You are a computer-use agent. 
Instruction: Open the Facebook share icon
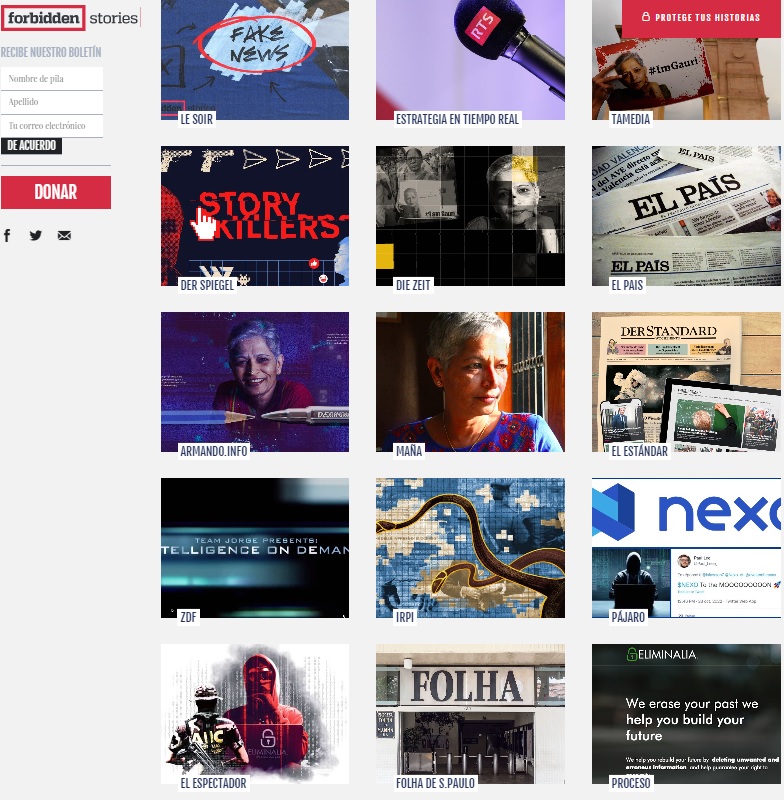click(7, 235)
